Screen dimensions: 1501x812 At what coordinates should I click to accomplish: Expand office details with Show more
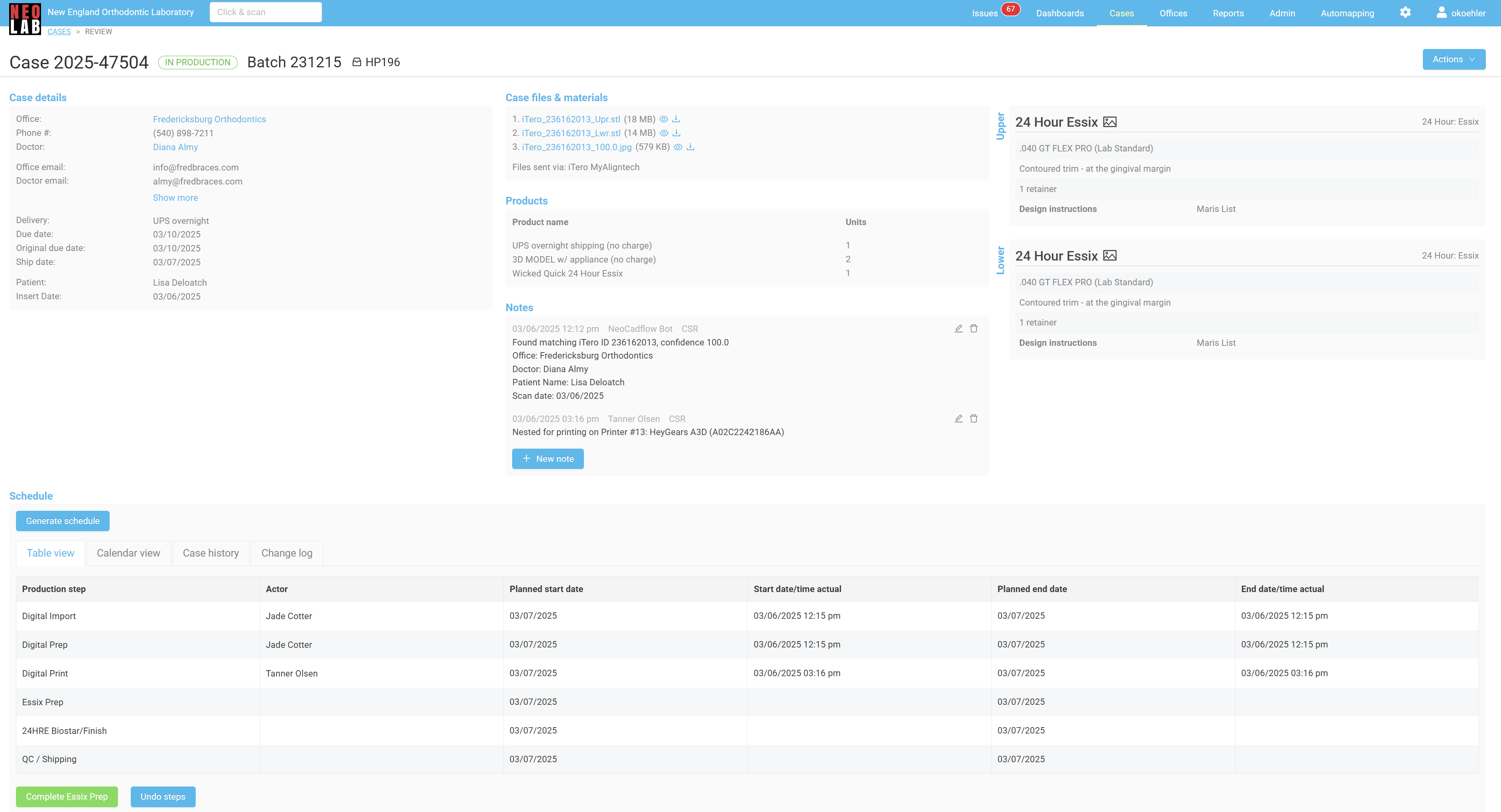coord(175,198)
